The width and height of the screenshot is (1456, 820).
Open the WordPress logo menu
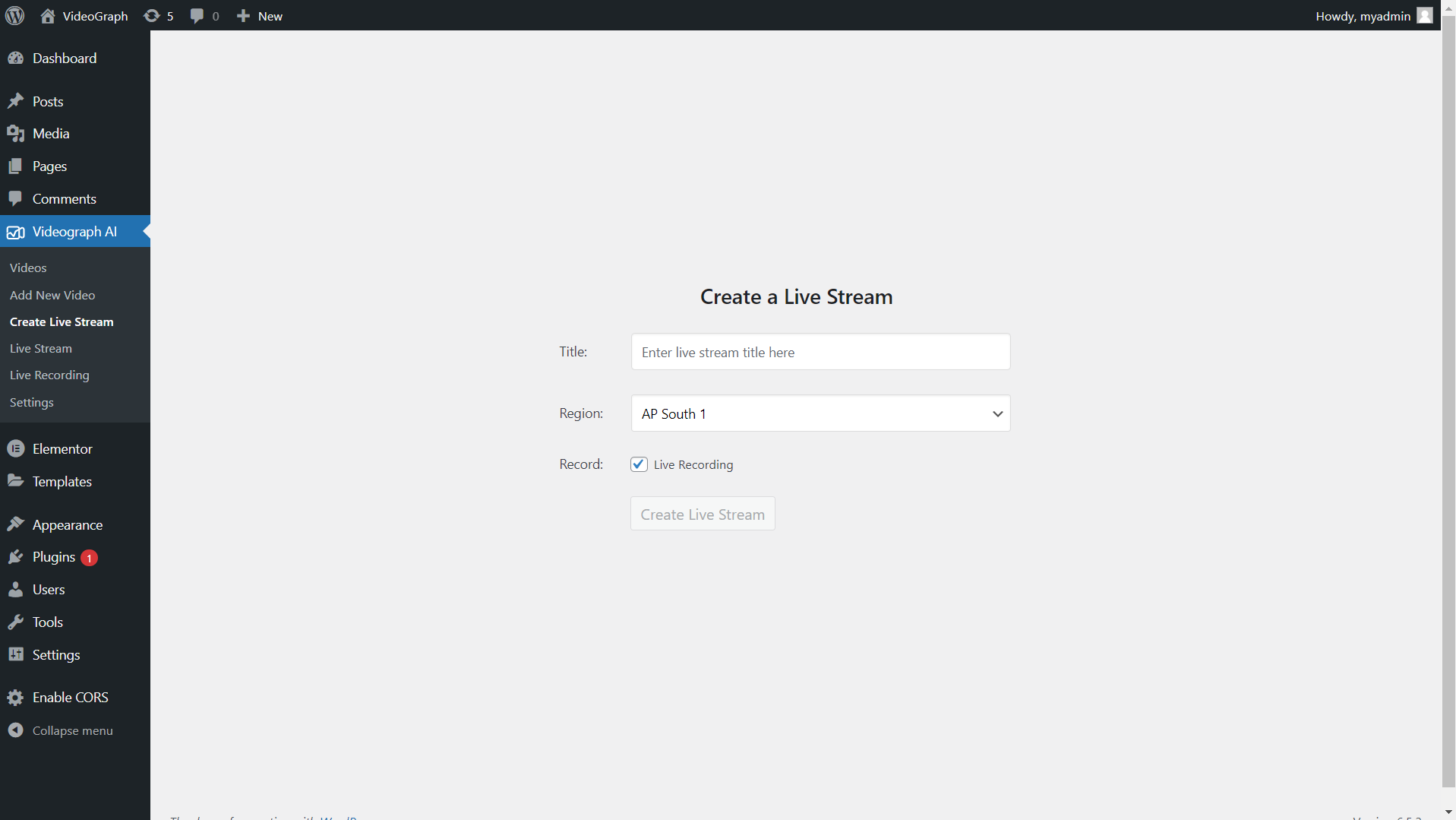coord(14,15)
